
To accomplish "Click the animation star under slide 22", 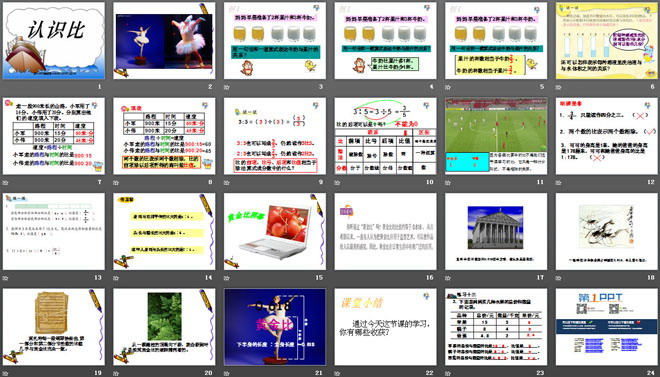I will coord(338,373).
